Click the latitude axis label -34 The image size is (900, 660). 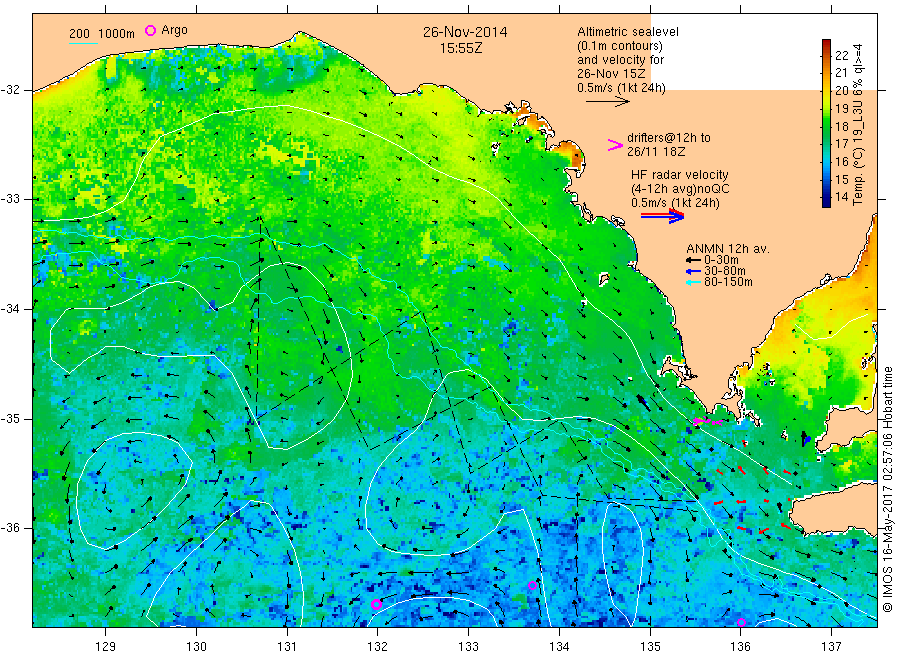10,309
